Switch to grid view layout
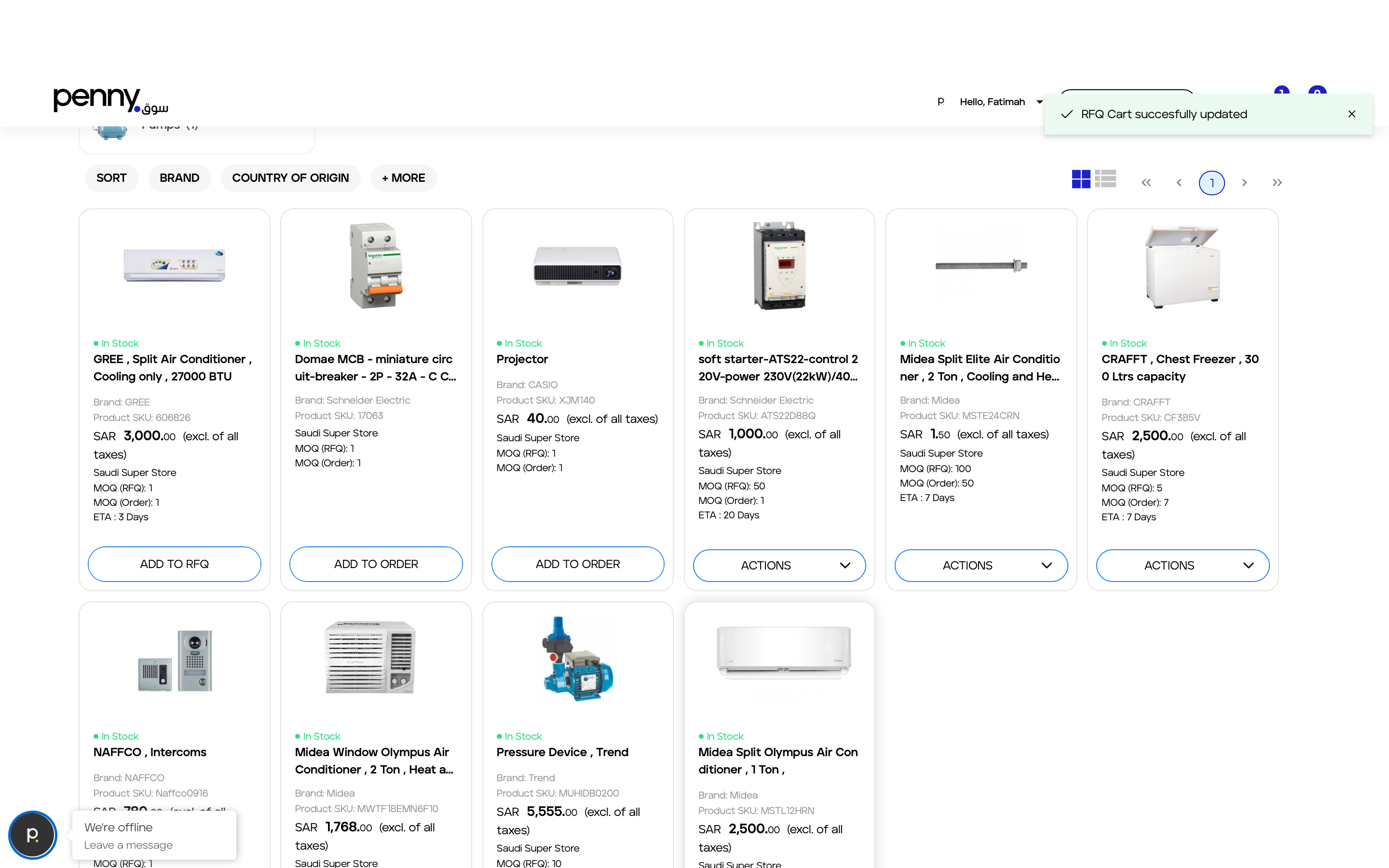1389x868 pixels. [x=1081, y=179]
